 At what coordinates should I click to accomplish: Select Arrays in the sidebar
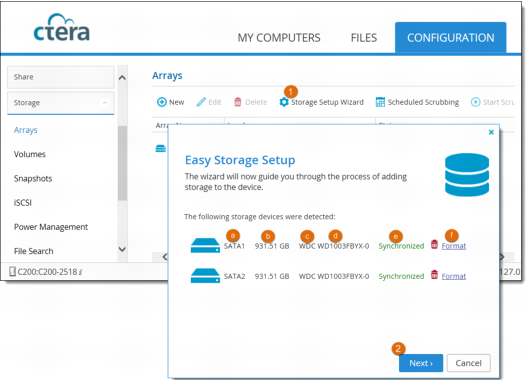(26, 130)
